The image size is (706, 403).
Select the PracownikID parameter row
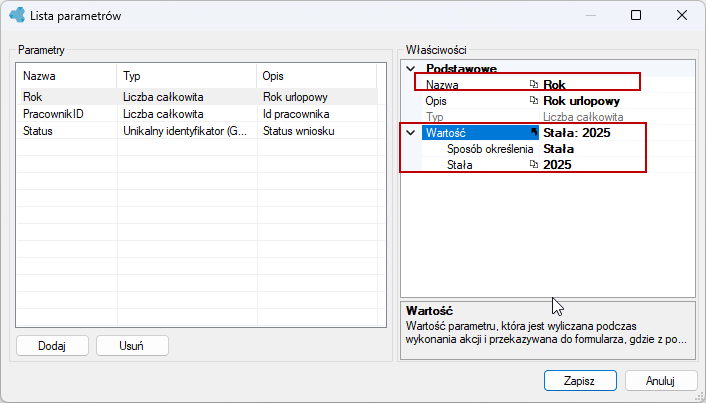pos(197,114)
